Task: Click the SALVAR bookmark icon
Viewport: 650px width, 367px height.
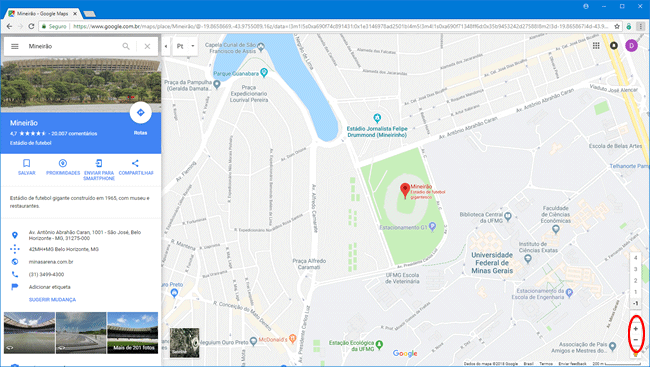Action: (x=27, y=163)
